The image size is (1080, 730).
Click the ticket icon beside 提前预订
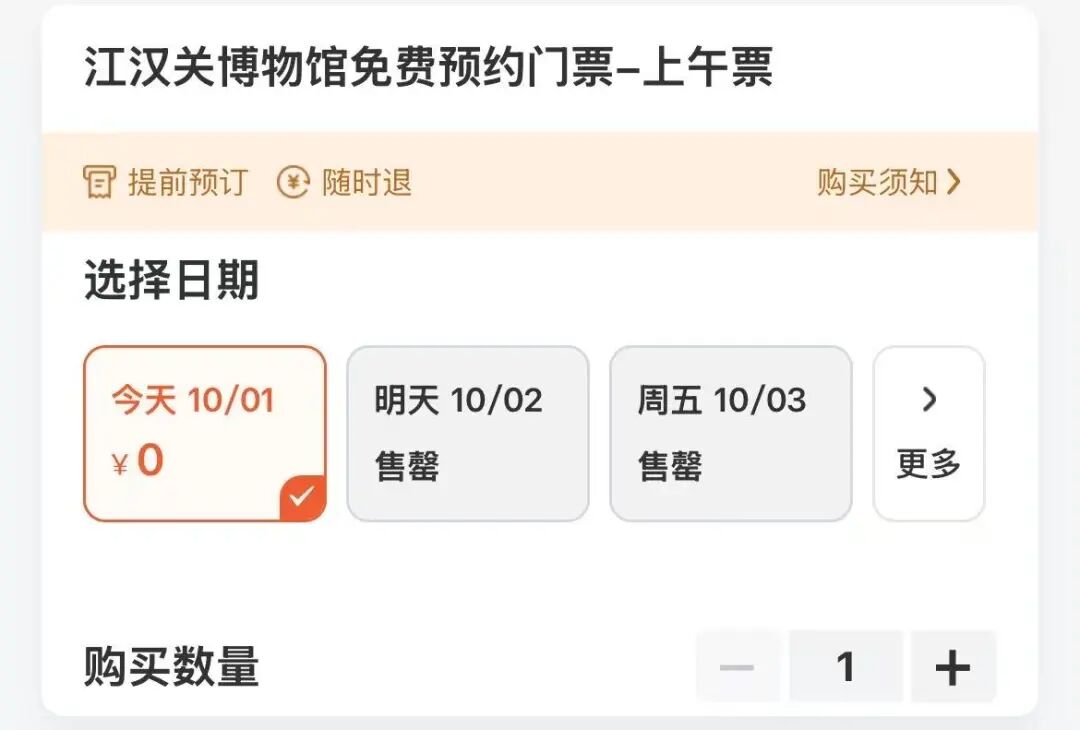98,182
